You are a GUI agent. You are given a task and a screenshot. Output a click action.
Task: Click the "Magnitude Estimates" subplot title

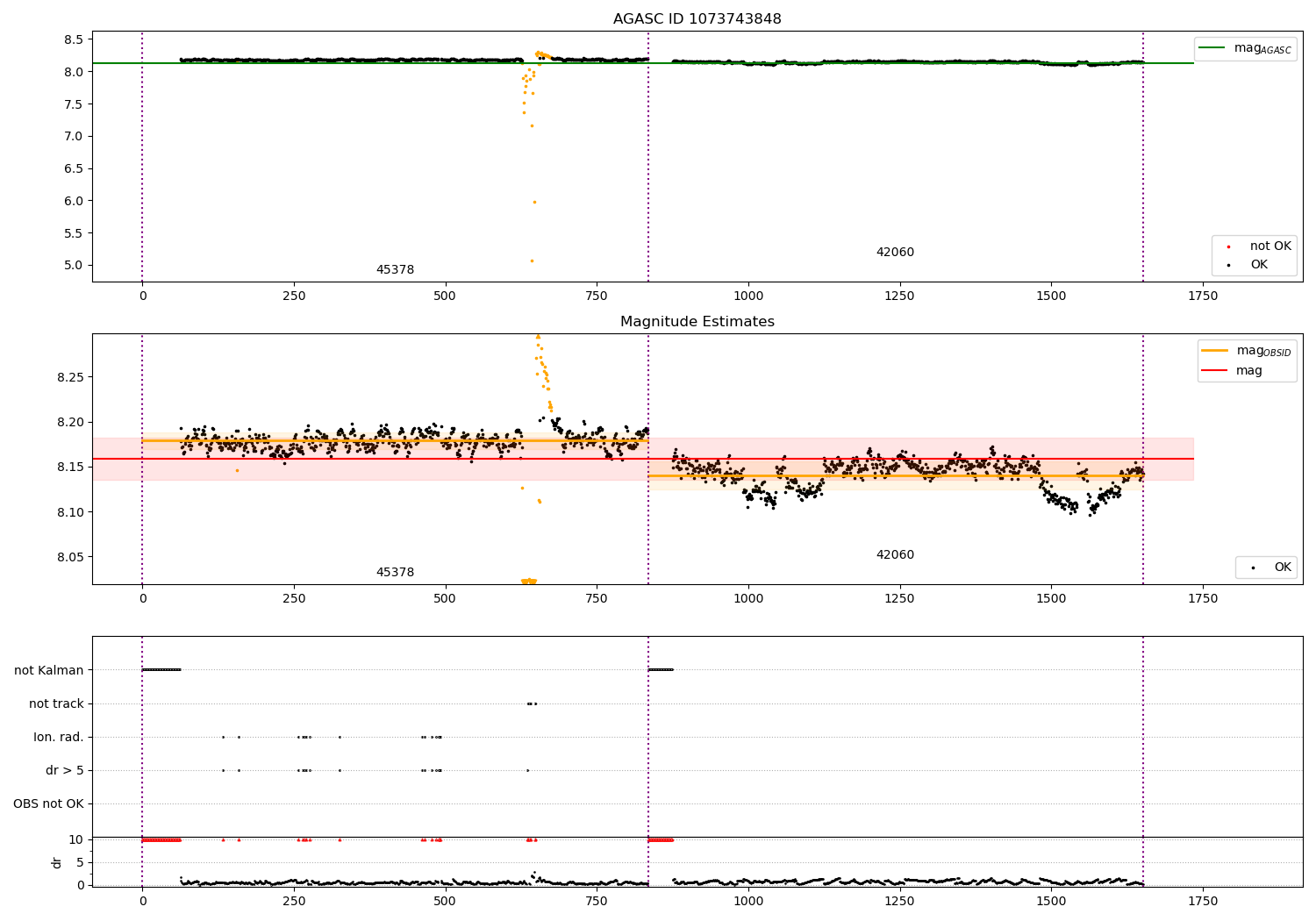pyautogui.click(x=697, y=322)
